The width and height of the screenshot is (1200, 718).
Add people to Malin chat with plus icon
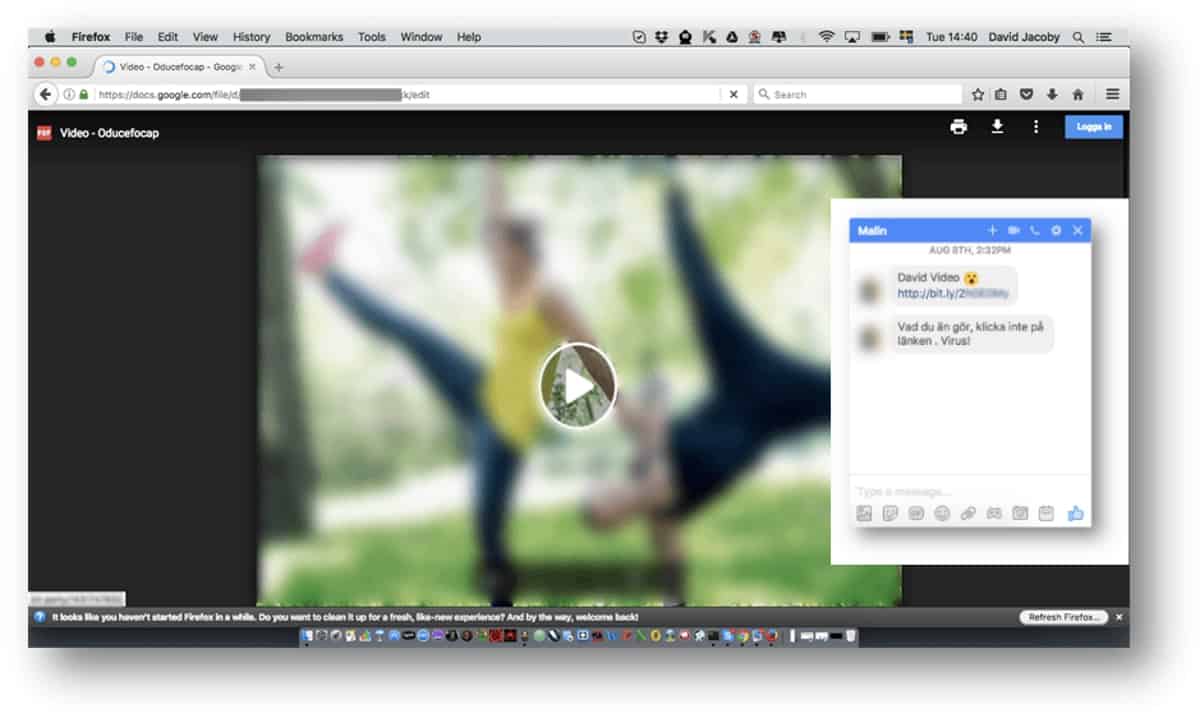pyautogui.click(x=992, y=230)
